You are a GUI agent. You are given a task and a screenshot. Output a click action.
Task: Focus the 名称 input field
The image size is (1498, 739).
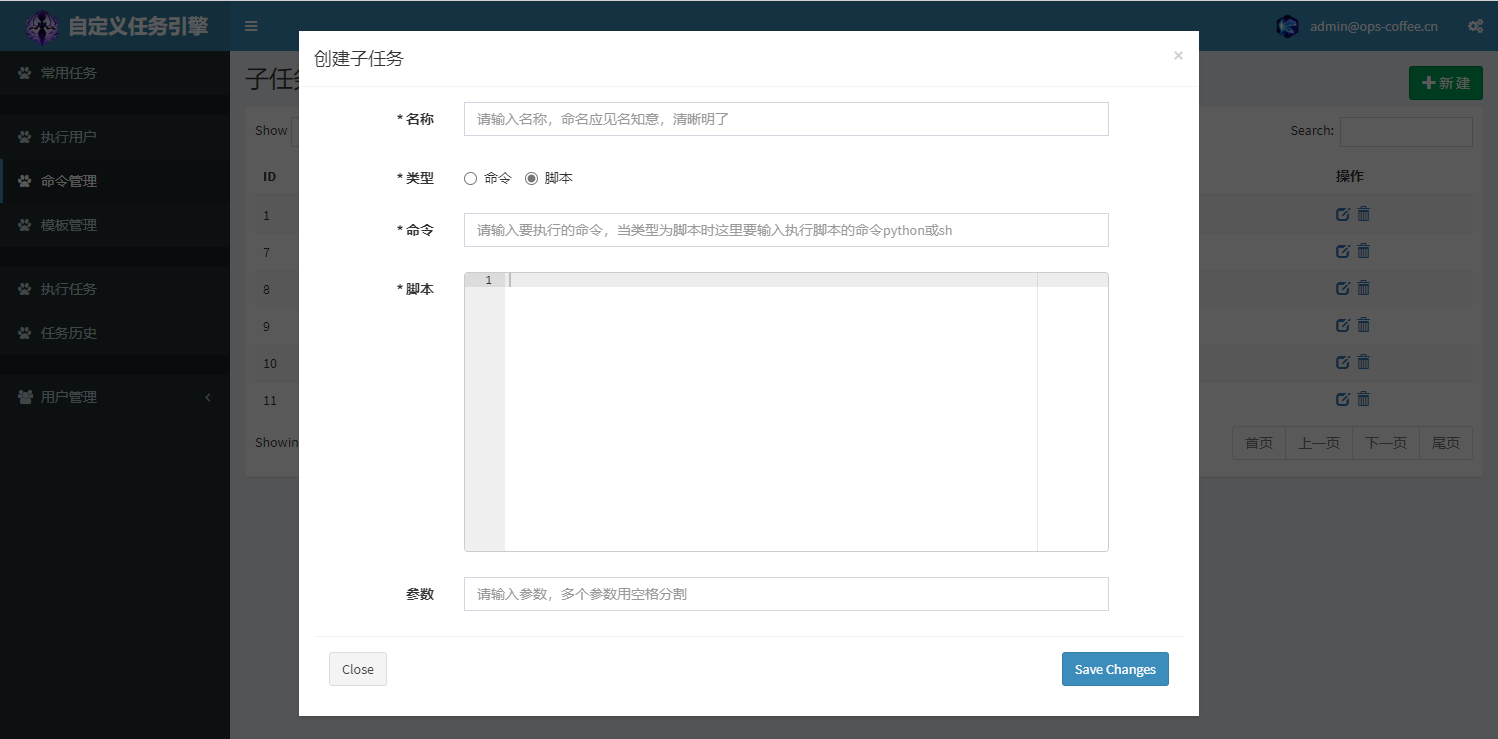point(785,119)
